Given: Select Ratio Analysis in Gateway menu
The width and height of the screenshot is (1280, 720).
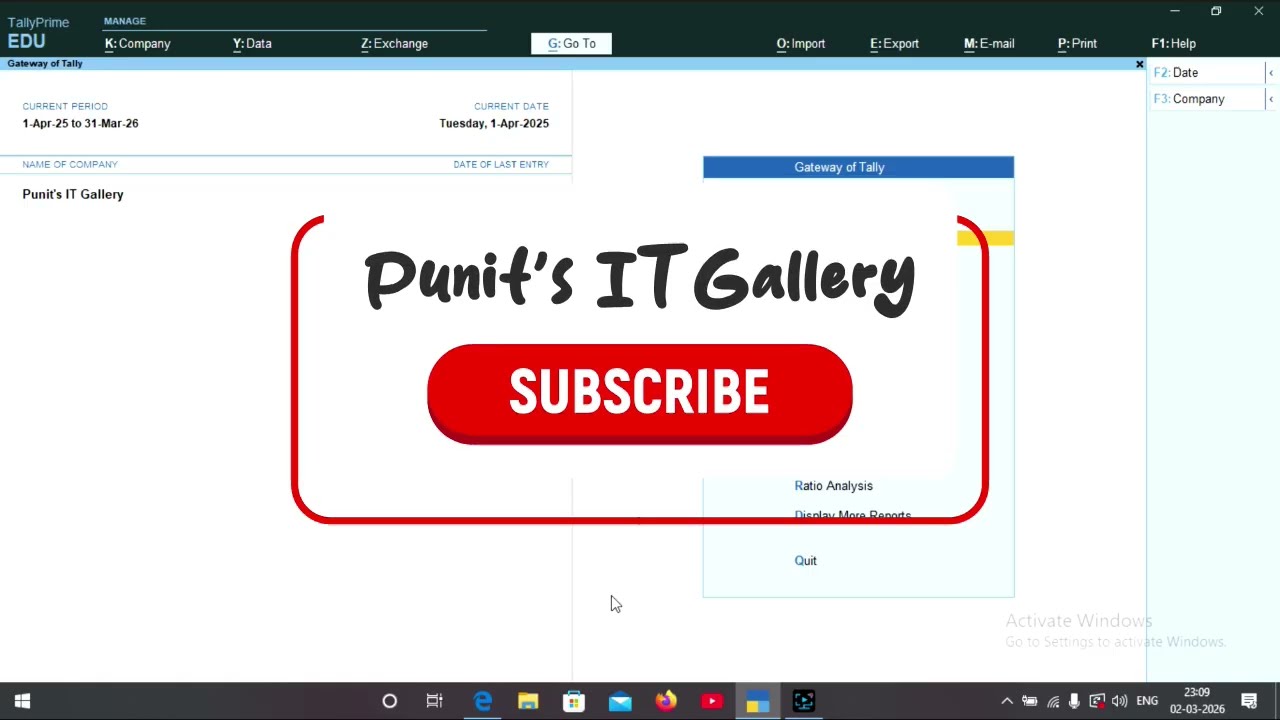Looking at the screenshot, I should click(833, 485).
